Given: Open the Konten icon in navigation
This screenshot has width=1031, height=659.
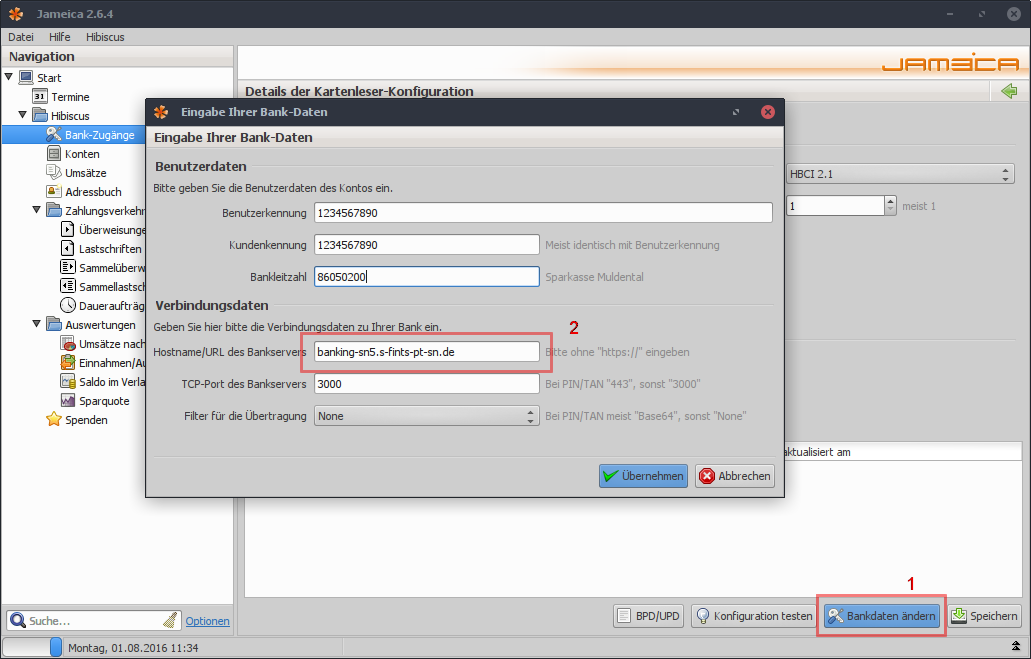Looking at the screenshot, I should [x=54, y=154].
